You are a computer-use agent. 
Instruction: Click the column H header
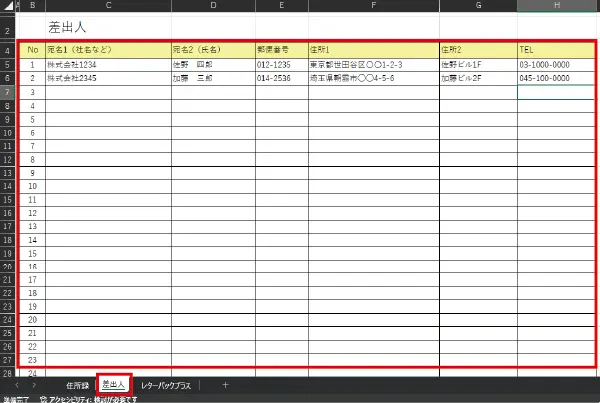[556, 5]
